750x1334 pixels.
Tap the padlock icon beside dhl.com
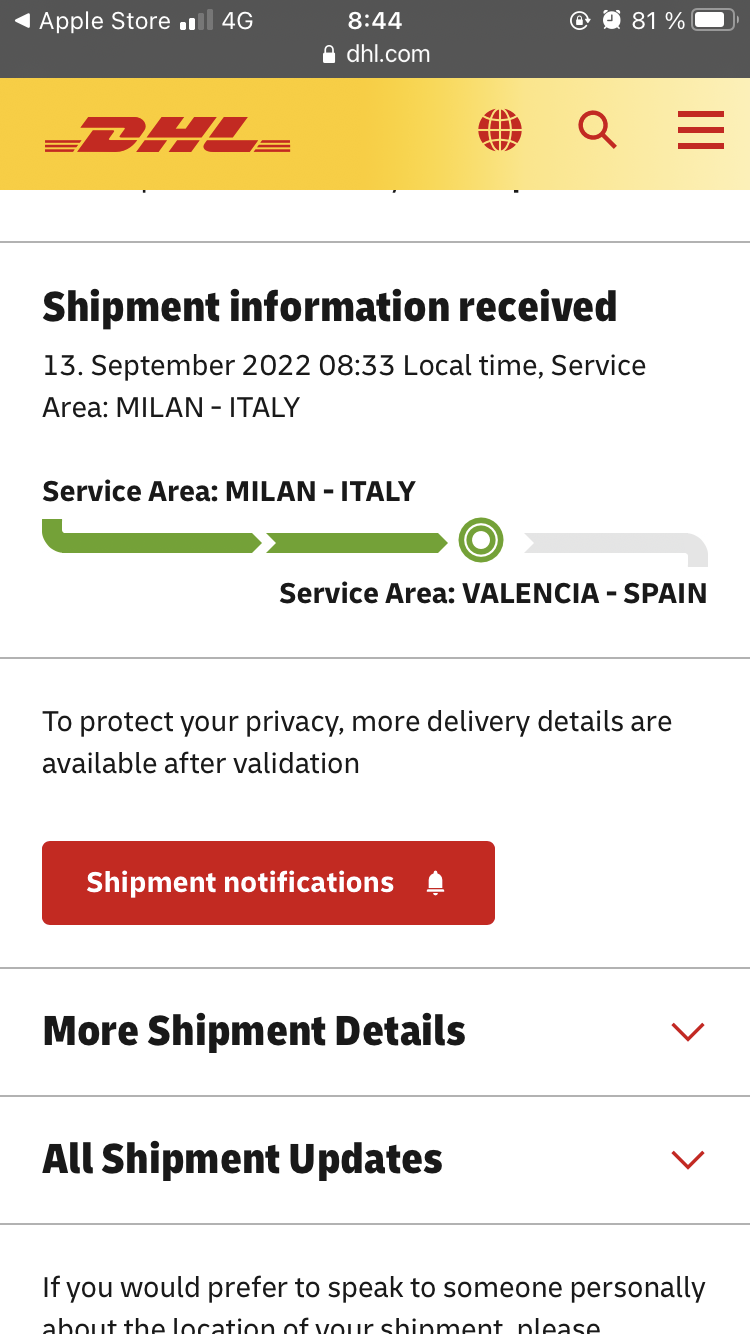[329, 55]
